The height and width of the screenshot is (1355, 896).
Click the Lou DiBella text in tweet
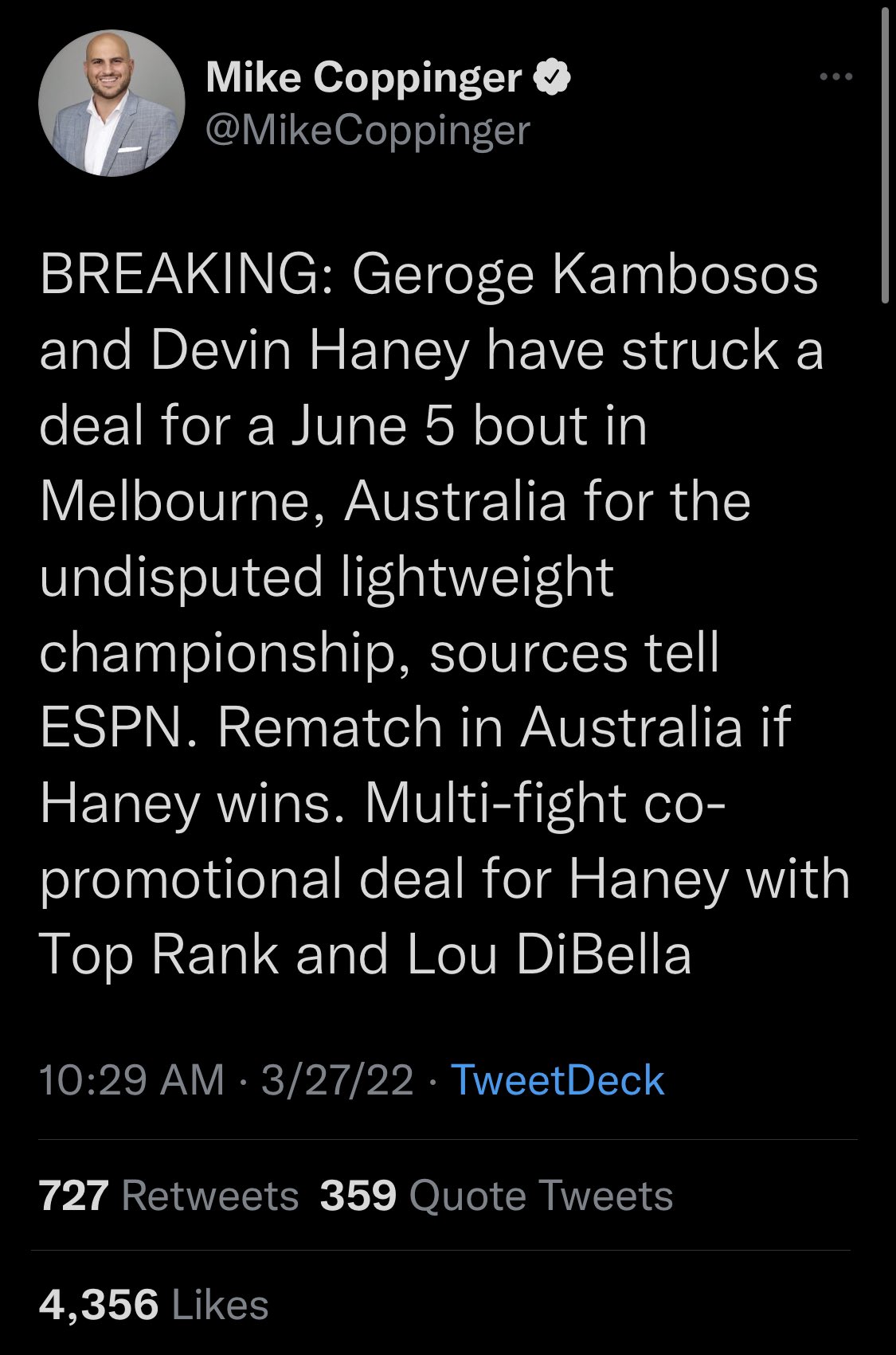pyautogui.click(x=550, y=954)
